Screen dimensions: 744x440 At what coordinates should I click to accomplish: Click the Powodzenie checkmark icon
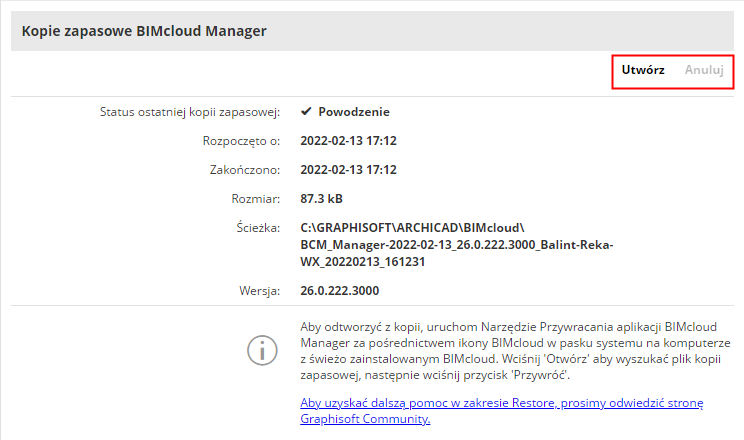[306, 112]
